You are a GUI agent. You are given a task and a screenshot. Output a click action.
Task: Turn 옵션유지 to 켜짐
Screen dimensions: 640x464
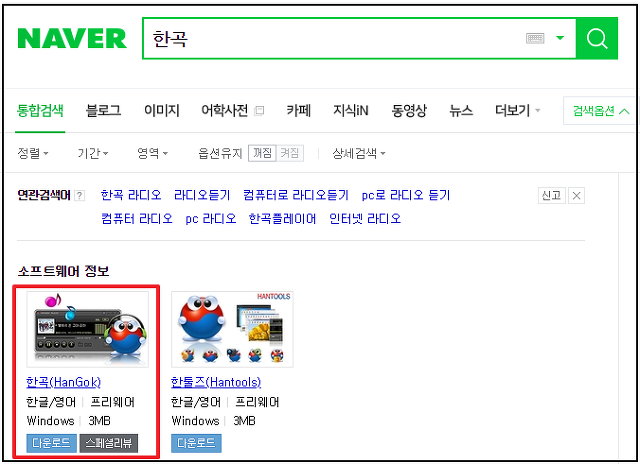290,153
